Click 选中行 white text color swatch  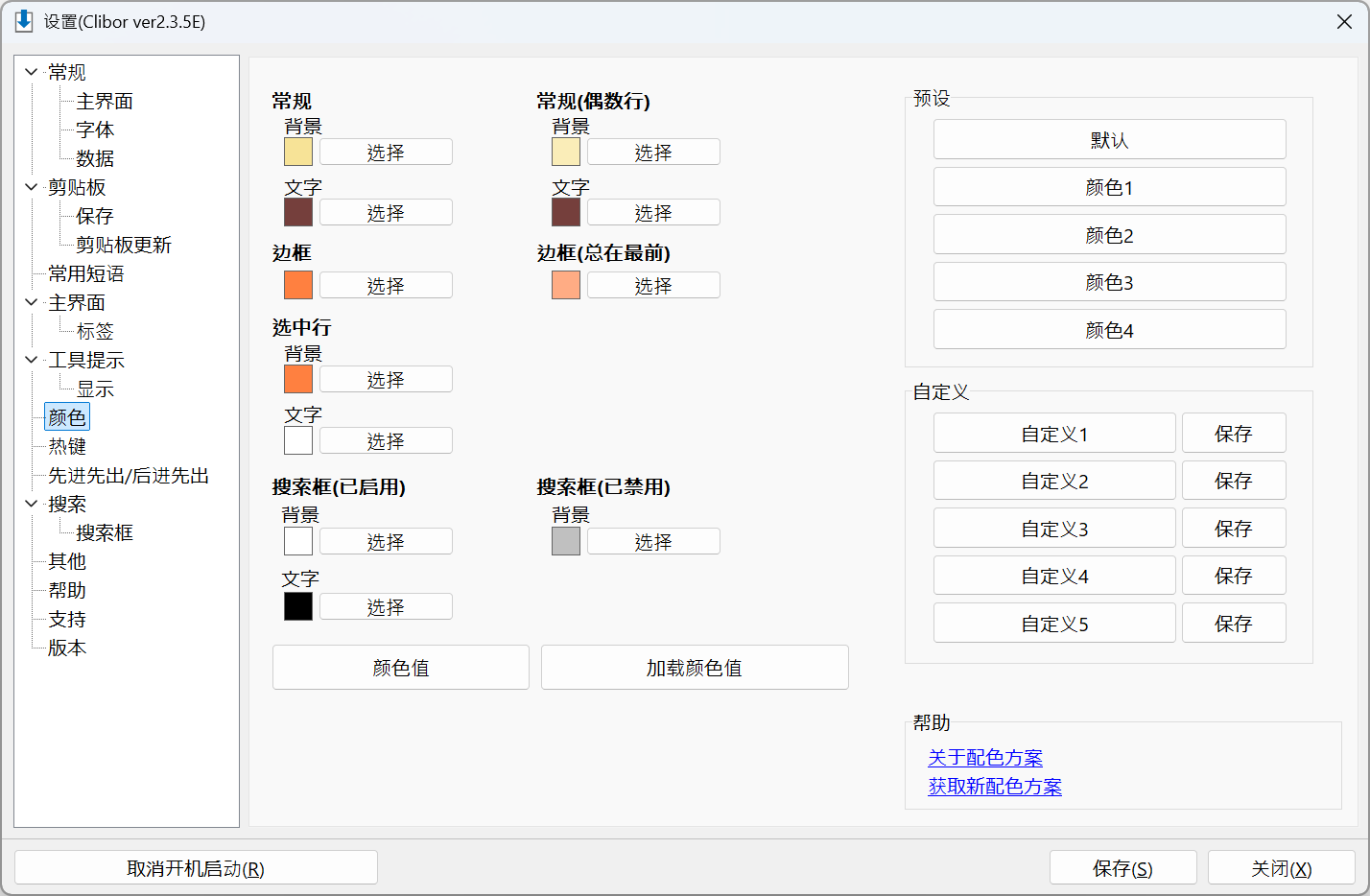(x=298, y=440)
